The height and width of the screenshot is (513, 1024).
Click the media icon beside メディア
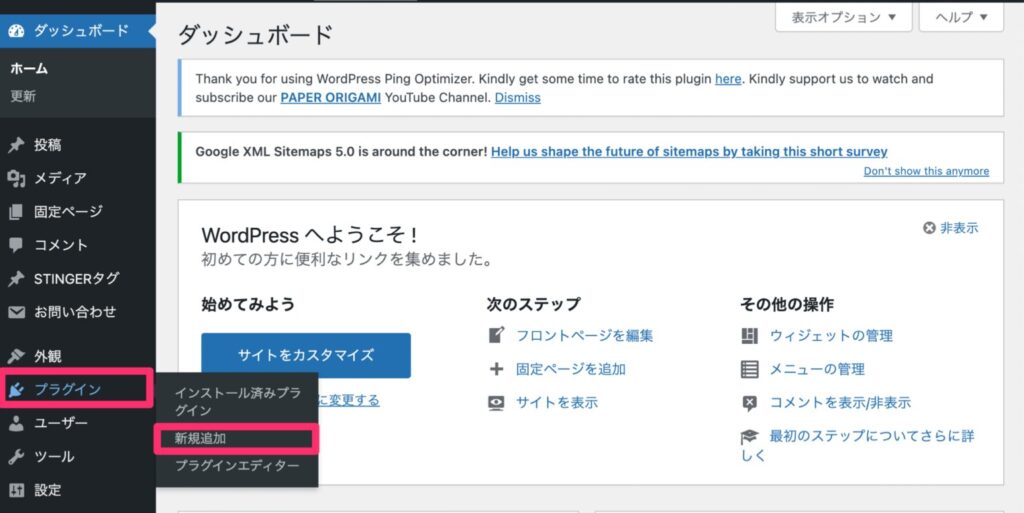coord(16,178)
